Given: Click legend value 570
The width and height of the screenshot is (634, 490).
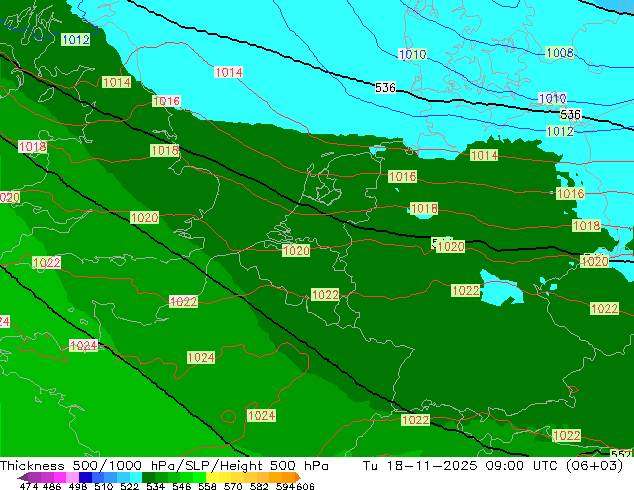Looking at the screenshot, I should pos(233,486).
